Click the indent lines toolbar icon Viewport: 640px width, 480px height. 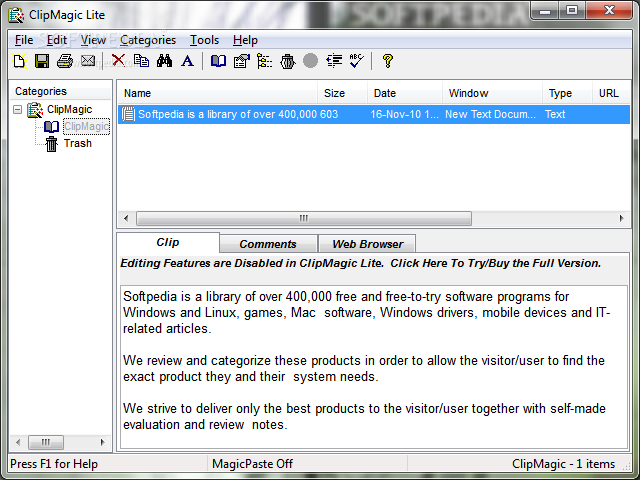click(x=334, y=61)
